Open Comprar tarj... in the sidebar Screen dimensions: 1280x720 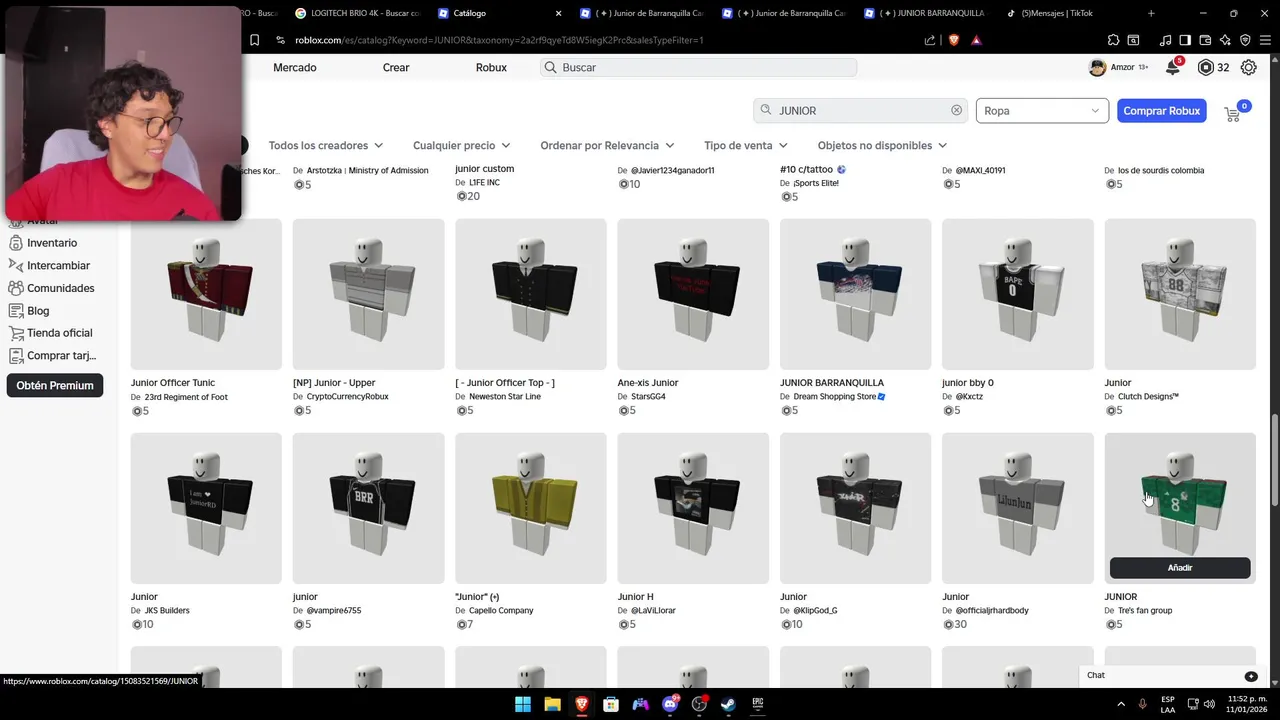point(52,355)
